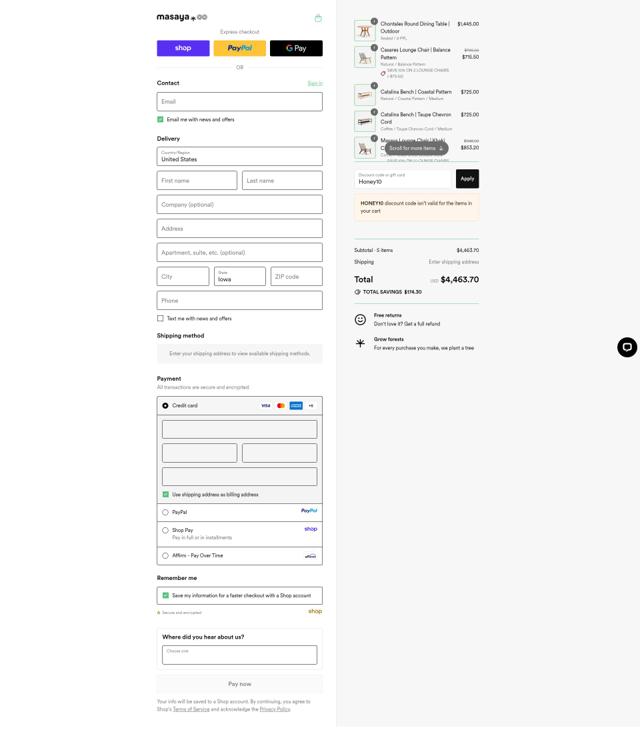Screen dimensions: 640x756
Task: Toggle Save my information for faster checkout
Action: tap(165, 595)
